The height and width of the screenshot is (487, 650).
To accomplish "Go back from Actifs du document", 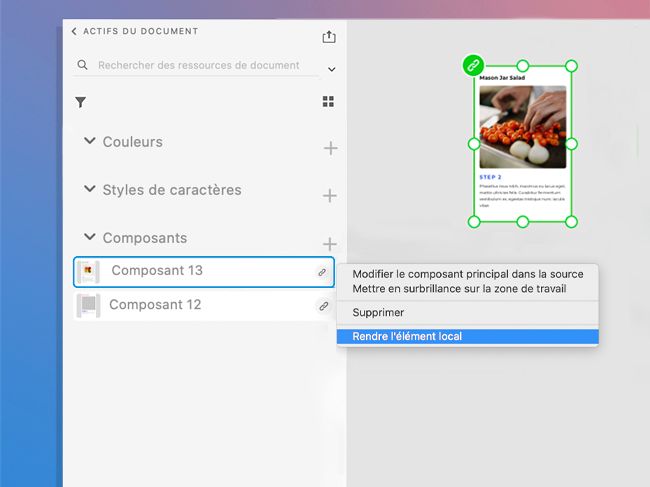I will (x=74, y=31).
